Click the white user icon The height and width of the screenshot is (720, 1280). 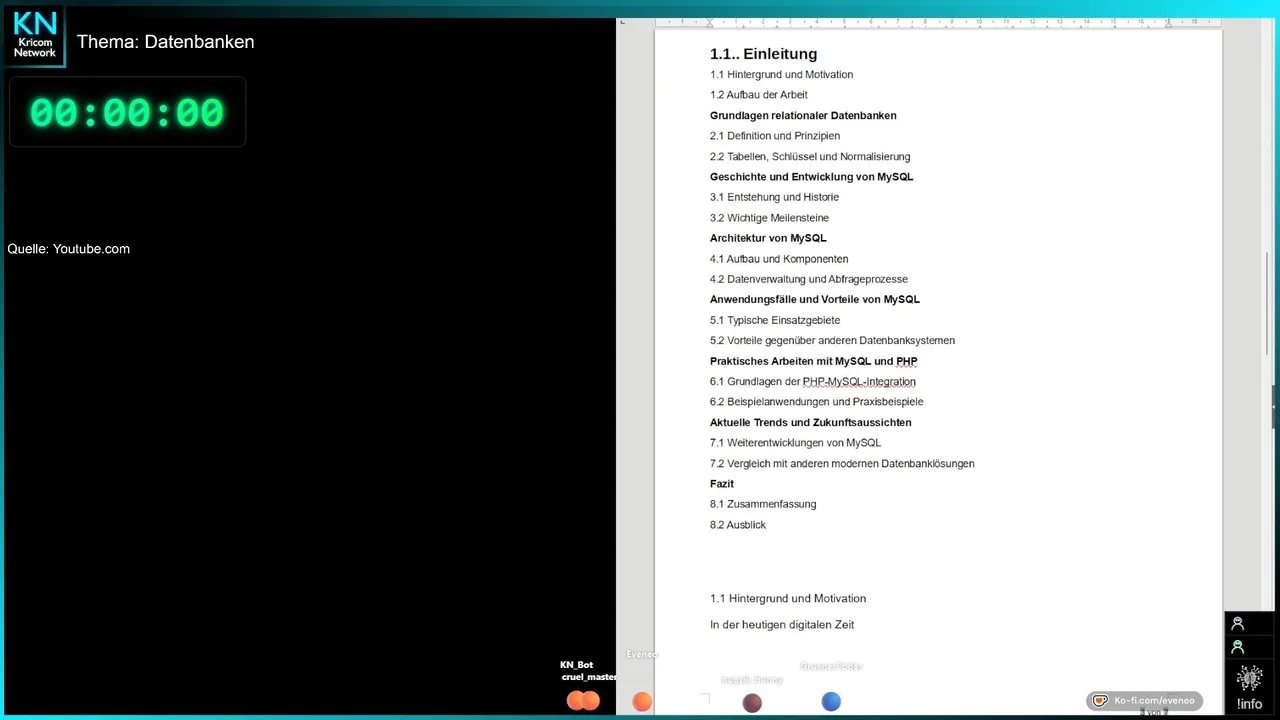click(1237, 624)
